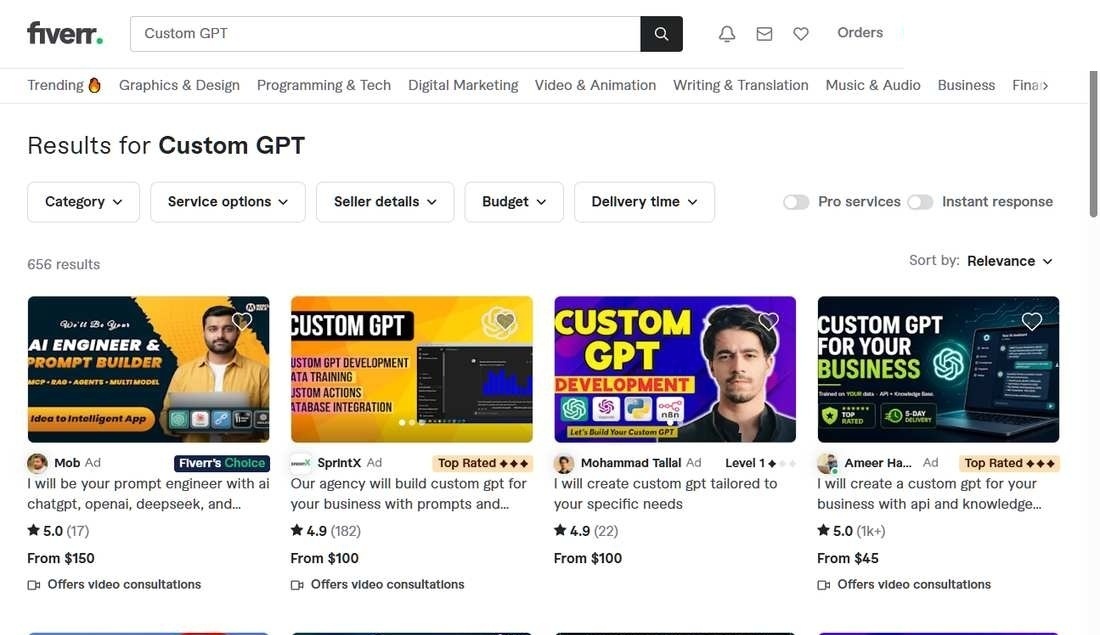Click video camera icon under SprintX gig

pos(297,585)
